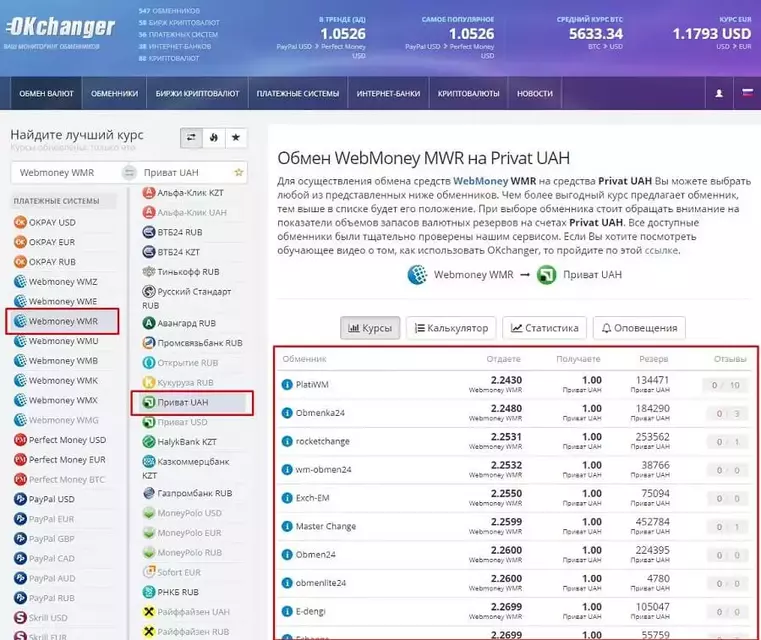Click Webmoney globe icon in exchange header

click(417, 275)
